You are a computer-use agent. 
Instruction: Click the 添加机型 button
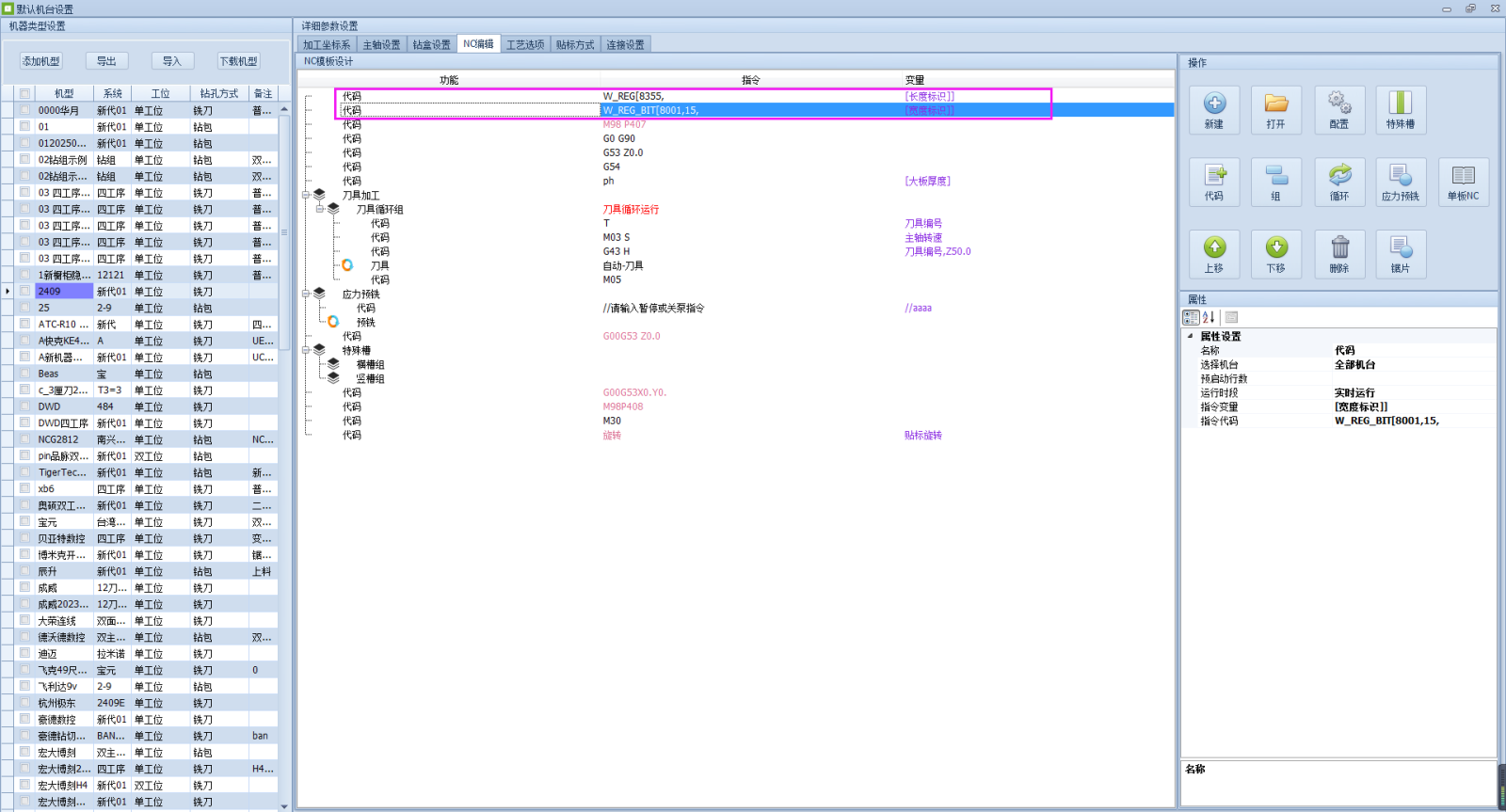tap(41, 61)
